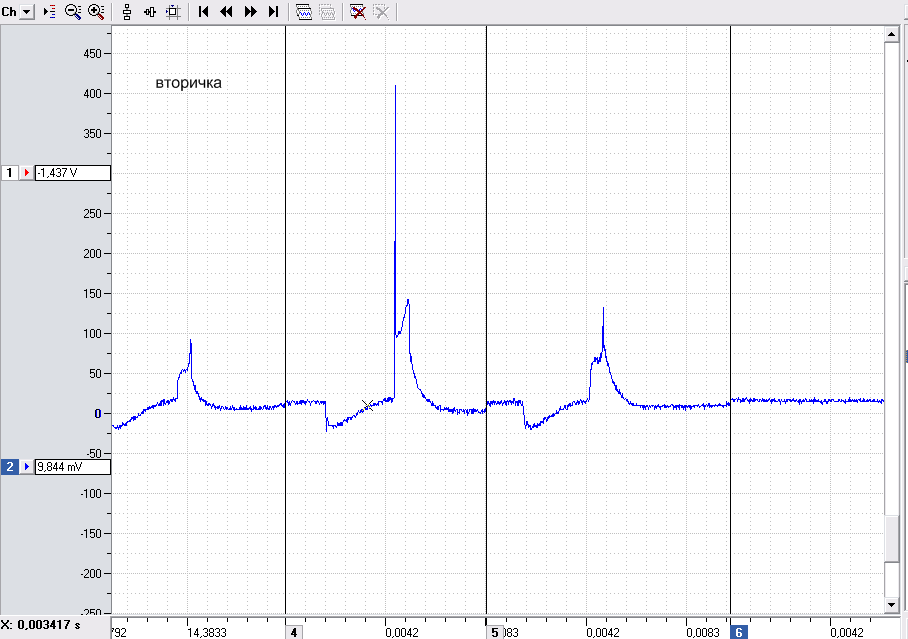This screenshot has width=908, height=639.
Task: Click the 'вторичка' label on the chart
Action: pos(188,83)
